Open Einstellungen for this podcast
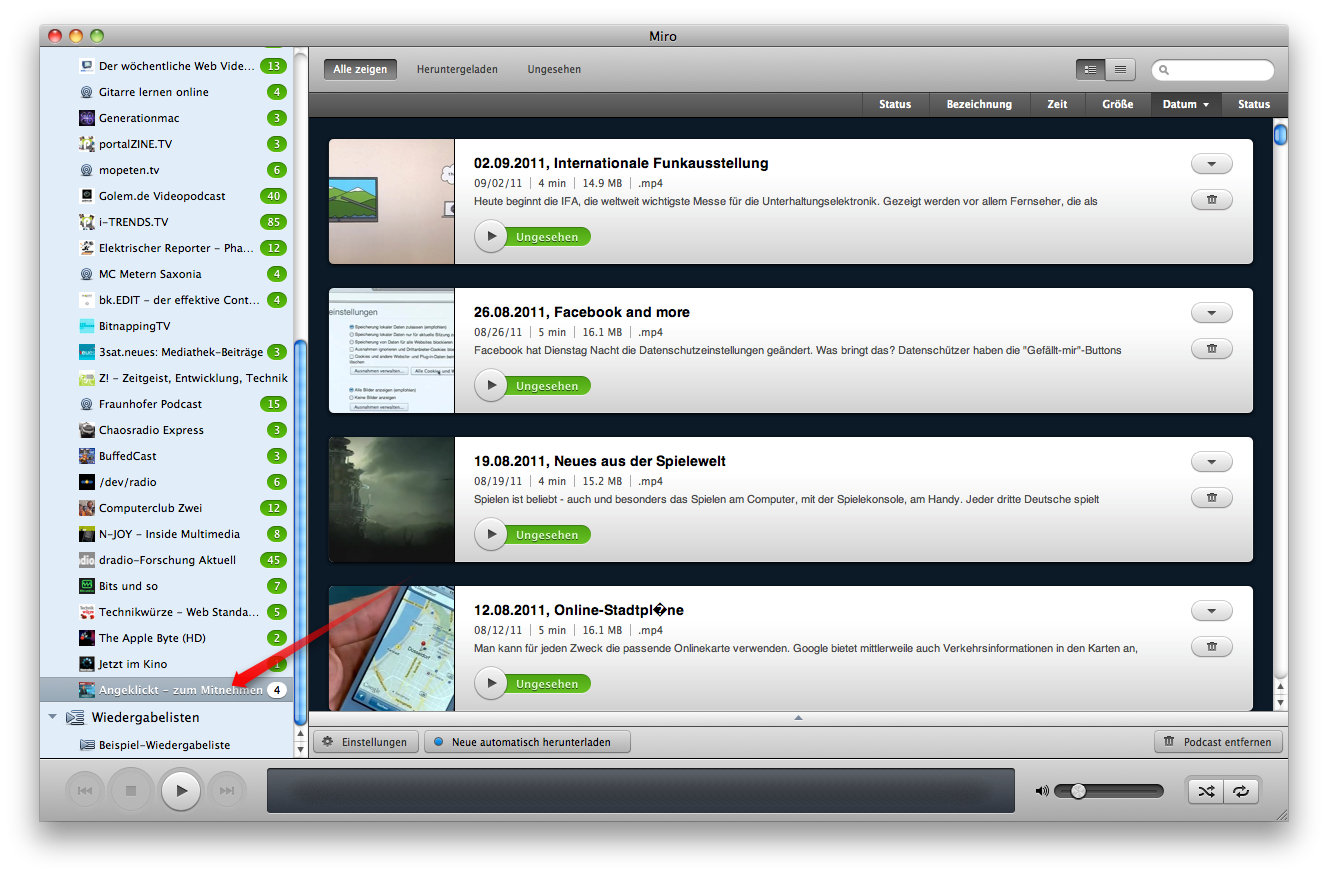Viewport: 1328px width, 876px height. tap(366, 741)
